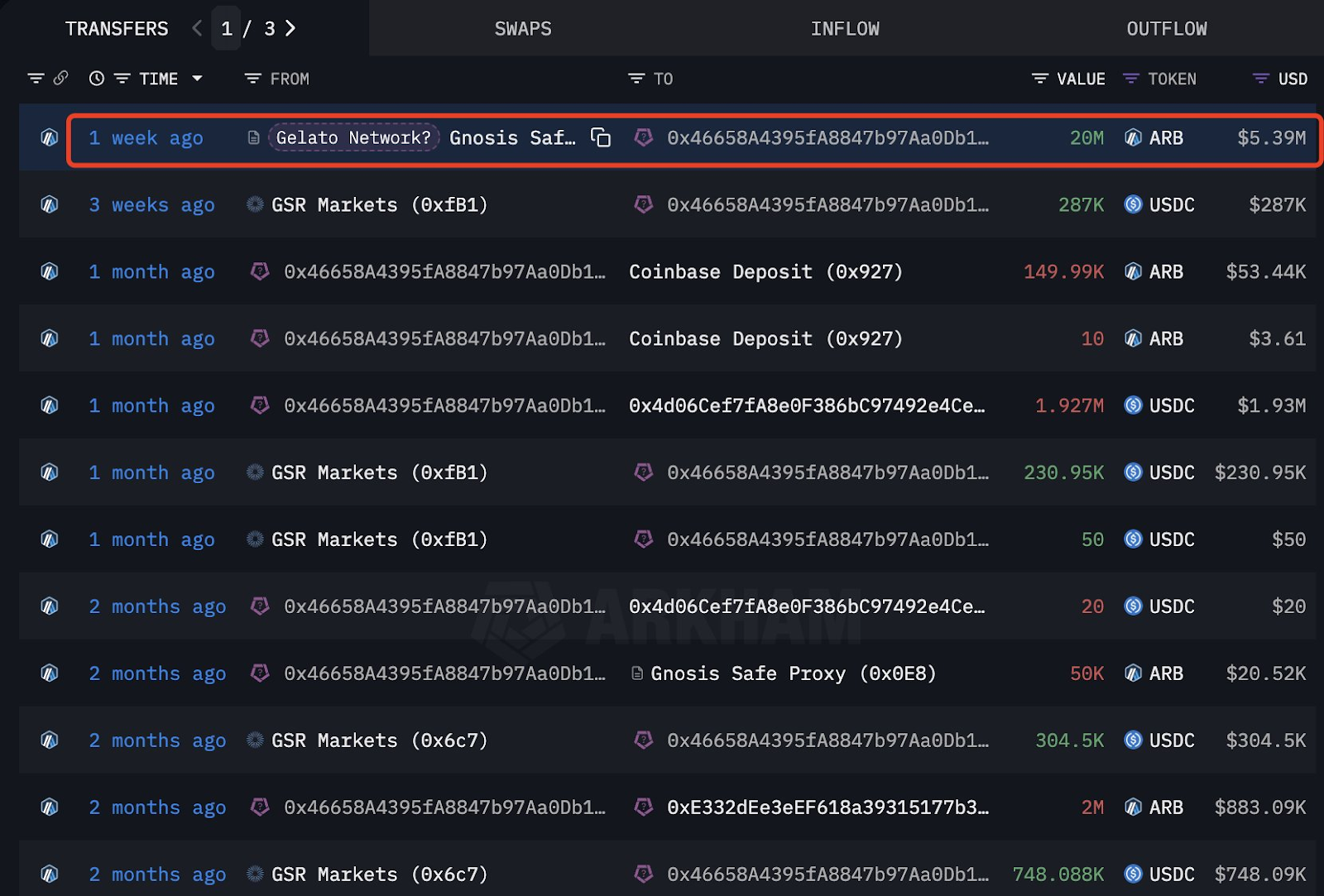Copy the Gnosis Safe address

(x=601, y=137)
